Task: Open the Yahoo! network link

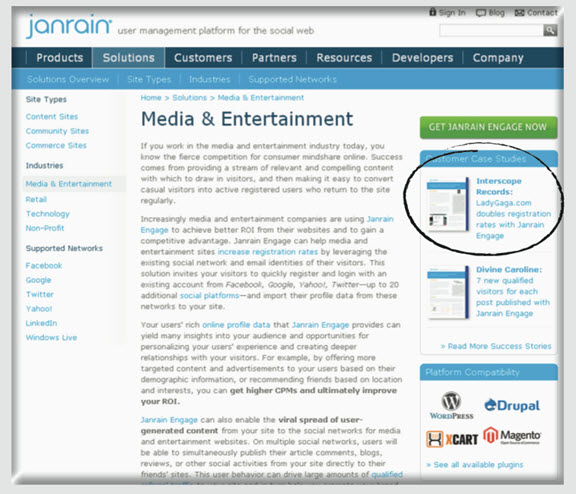Action: click(x=39, y=309)
